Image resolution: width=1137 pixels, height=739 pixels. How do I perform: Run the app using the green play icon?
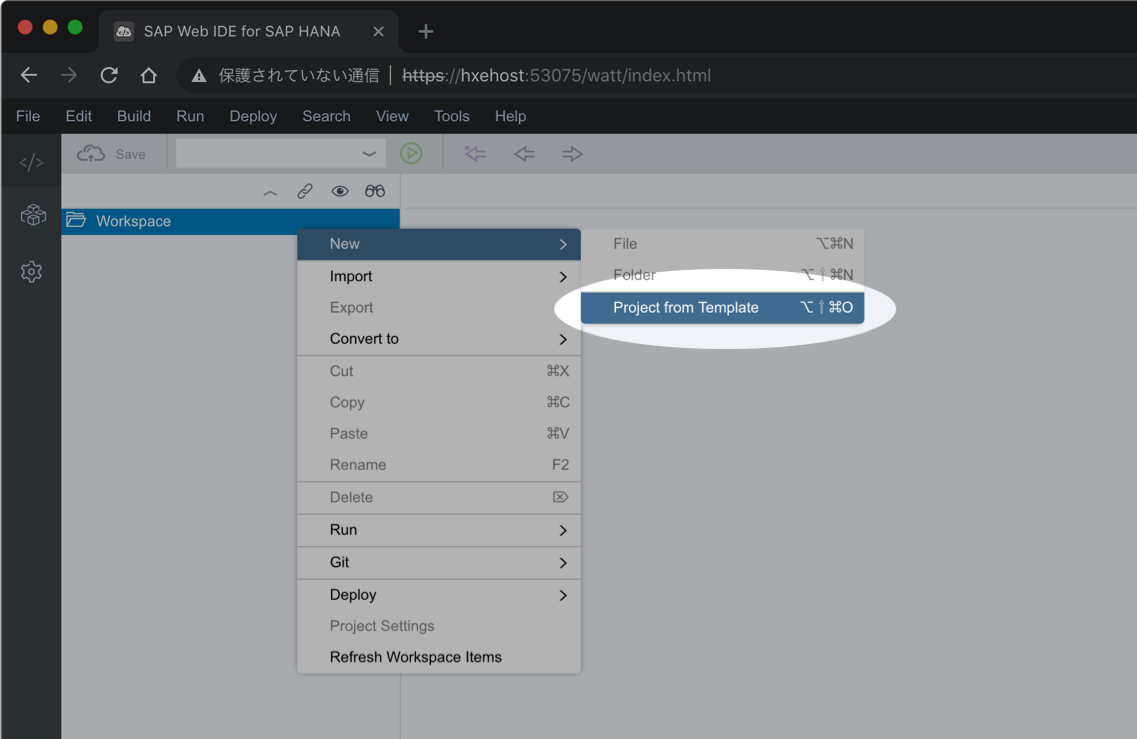coord(411,153)
